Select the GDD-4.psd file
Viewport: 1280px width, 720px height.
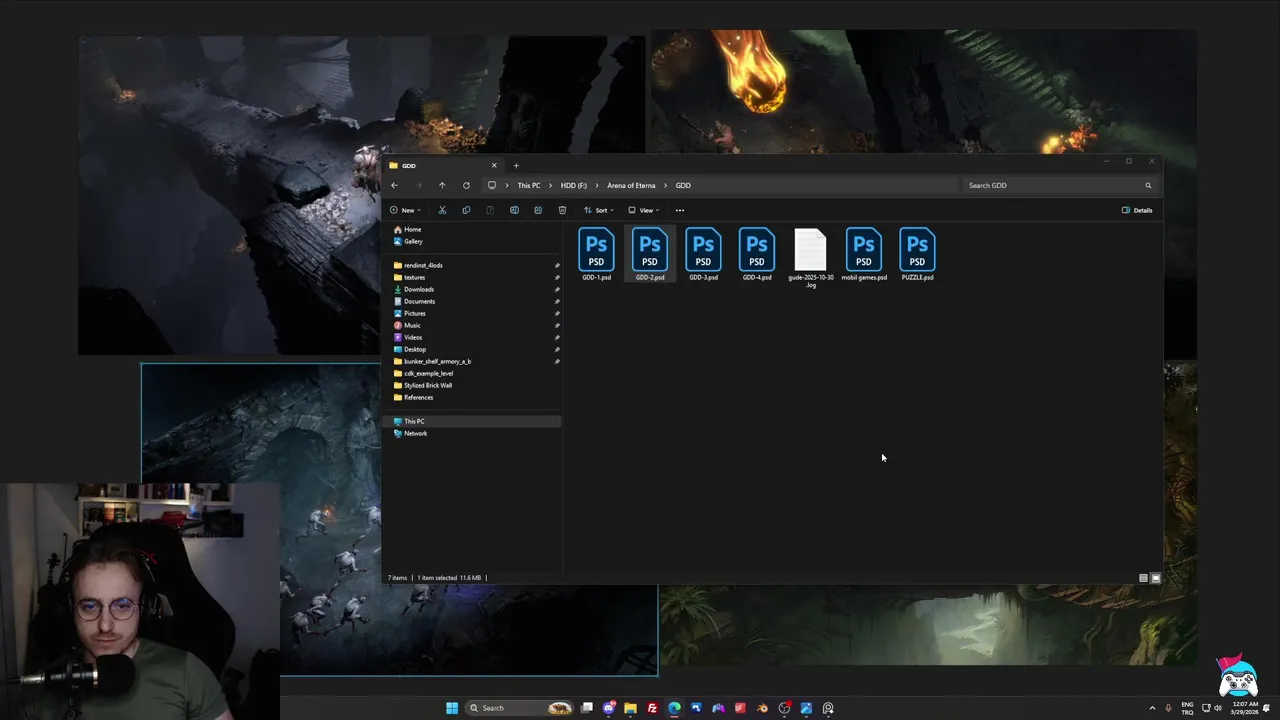(x=757, y=255)
